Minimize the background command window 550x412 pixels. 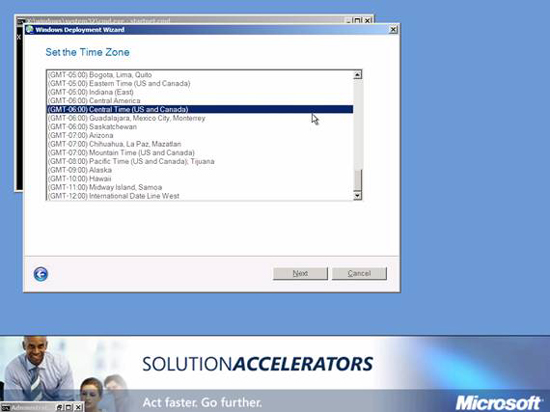coord(348,21)
